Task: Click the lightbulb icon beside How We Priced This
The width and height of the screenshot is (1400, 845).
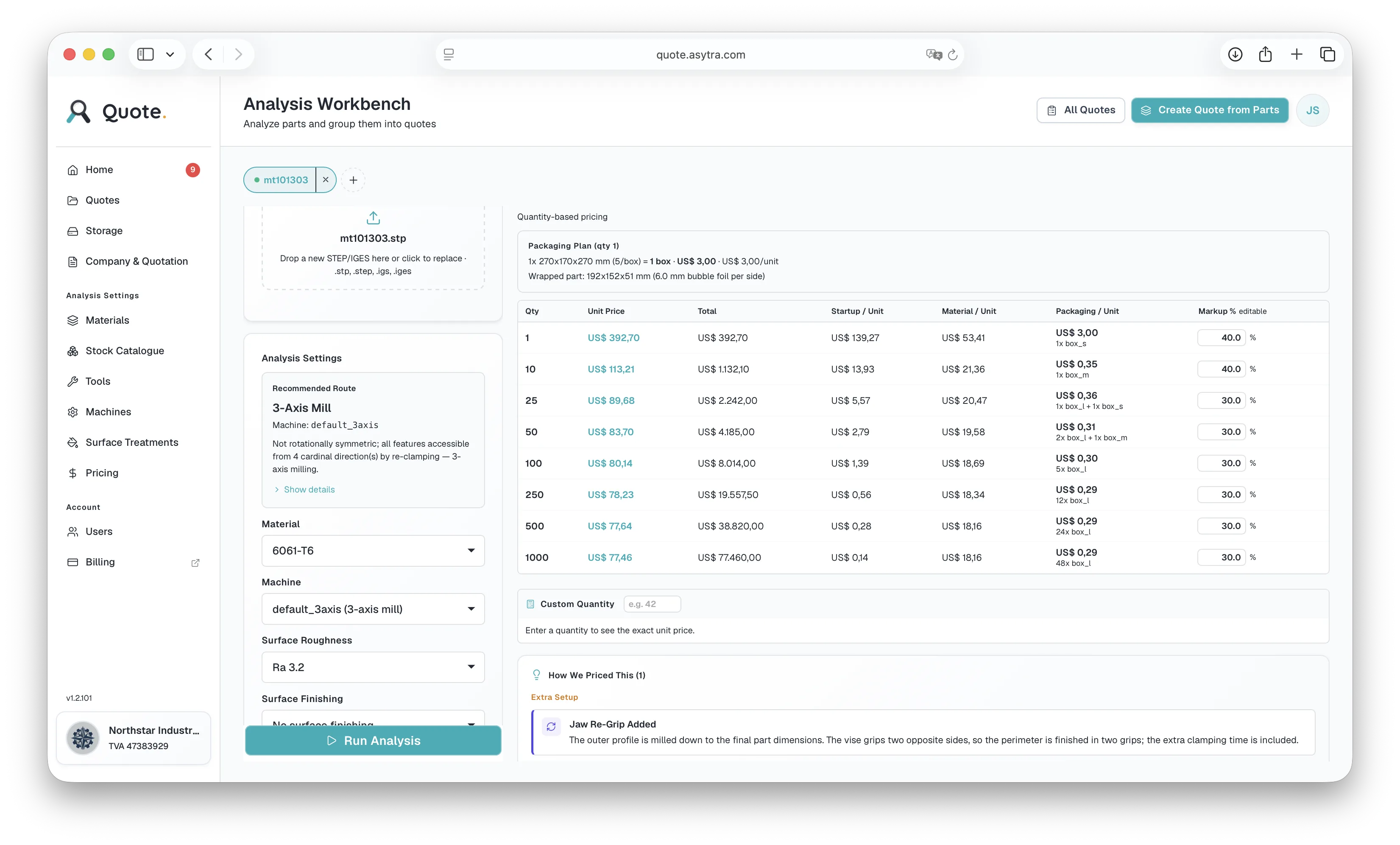Action: [536, 675]
